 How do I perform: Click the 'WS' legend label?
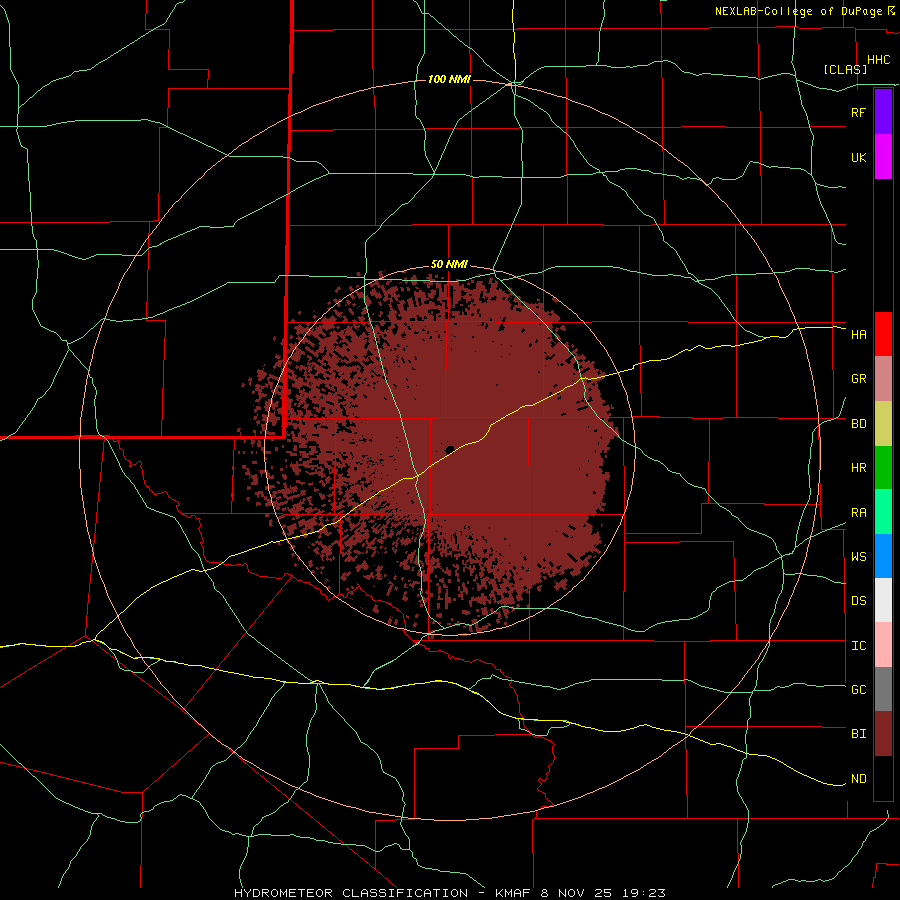tap(858, 557)
